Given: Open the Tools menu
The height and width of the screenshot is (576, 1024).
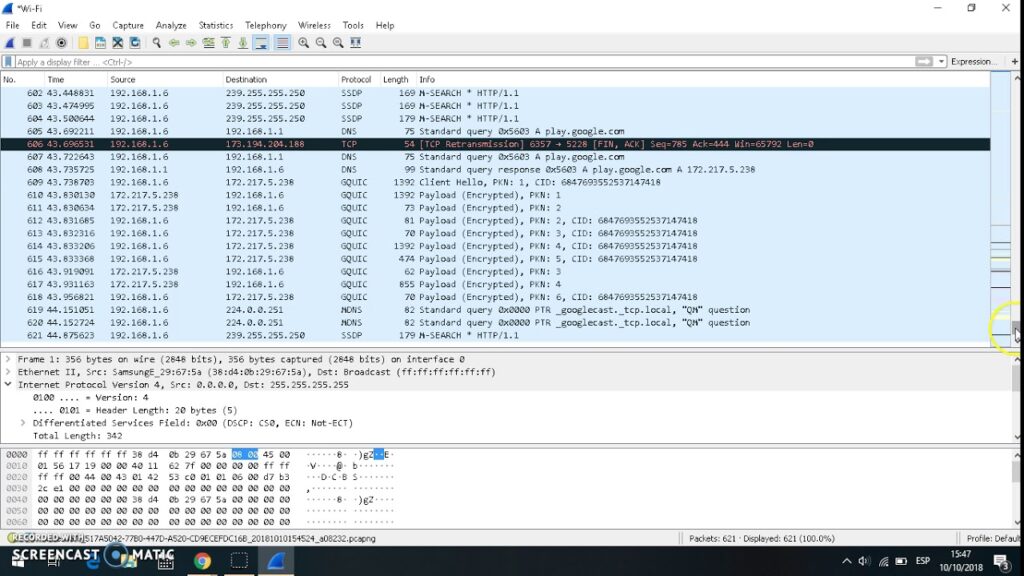Looking at the screenshot, I should pos(353,25).
